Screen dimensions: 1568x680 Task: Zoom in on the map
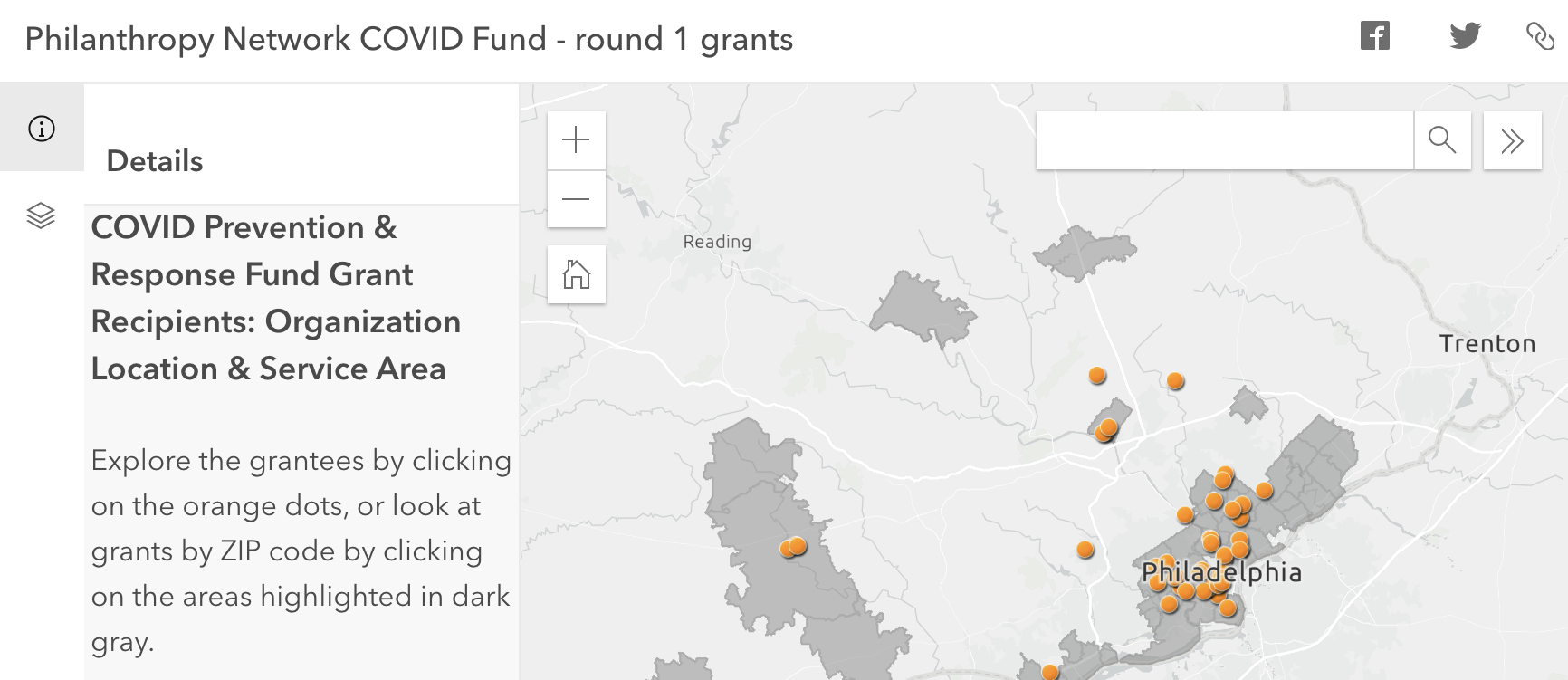[x=576, y=140]
